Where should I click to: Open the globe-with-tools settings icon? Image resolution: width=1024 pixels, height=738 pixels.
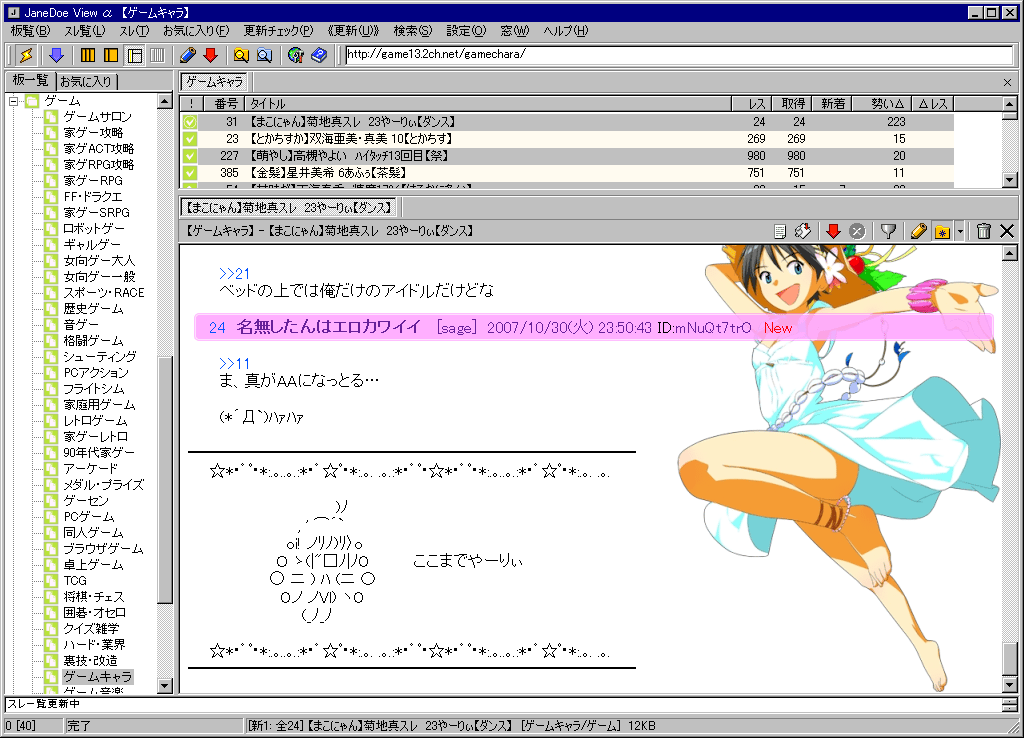296,56
